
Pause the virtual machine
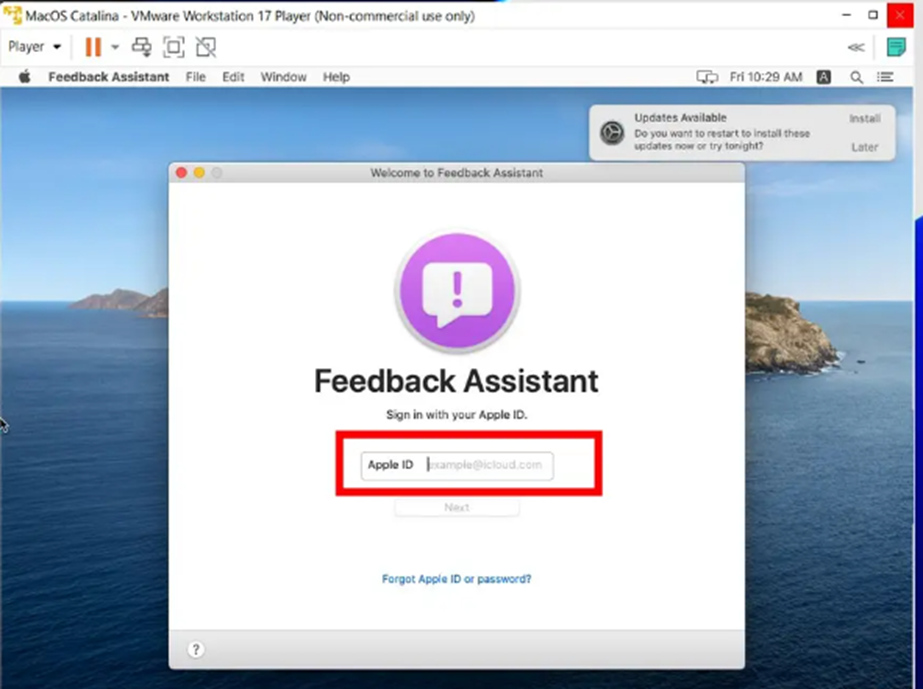point(93,47)
